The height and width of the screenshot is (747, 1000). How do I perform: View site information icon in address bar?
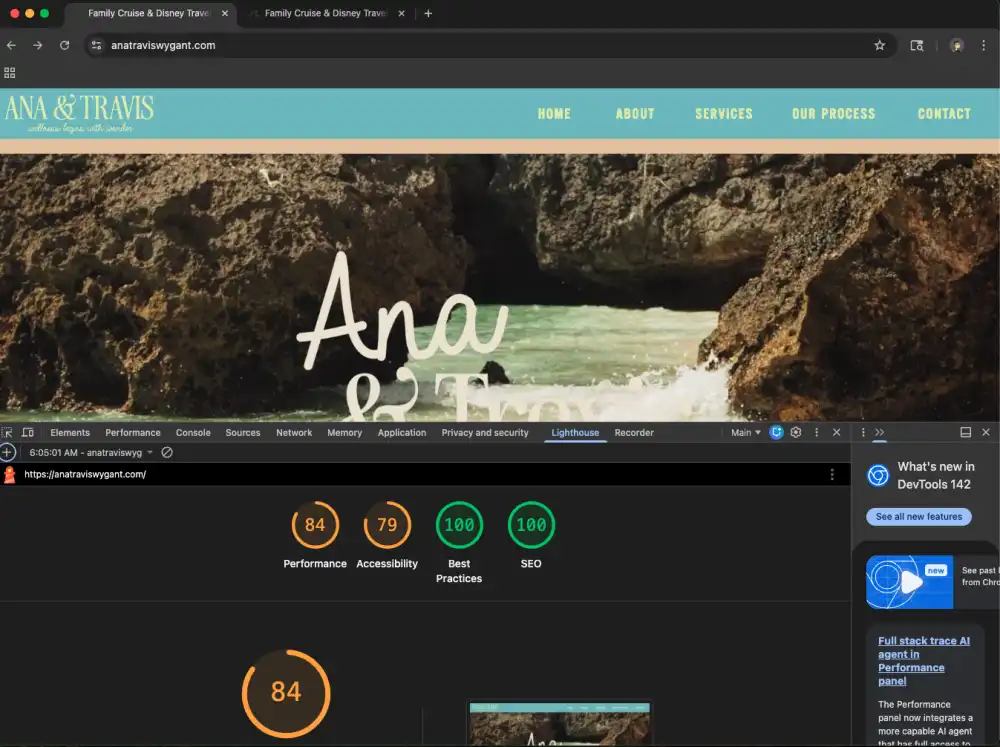pos(97,45)
